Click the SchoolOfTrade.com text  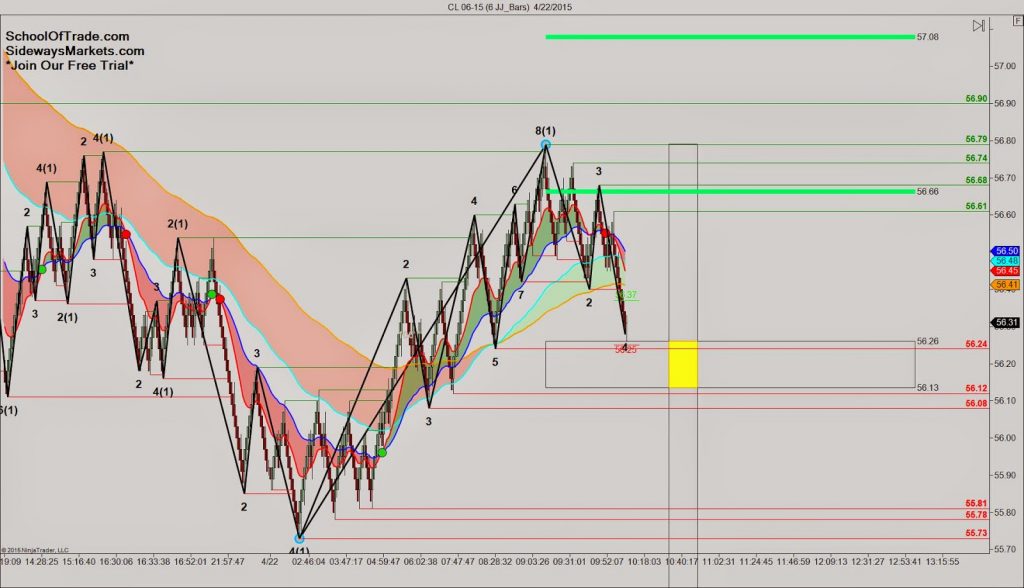point(68,37)
